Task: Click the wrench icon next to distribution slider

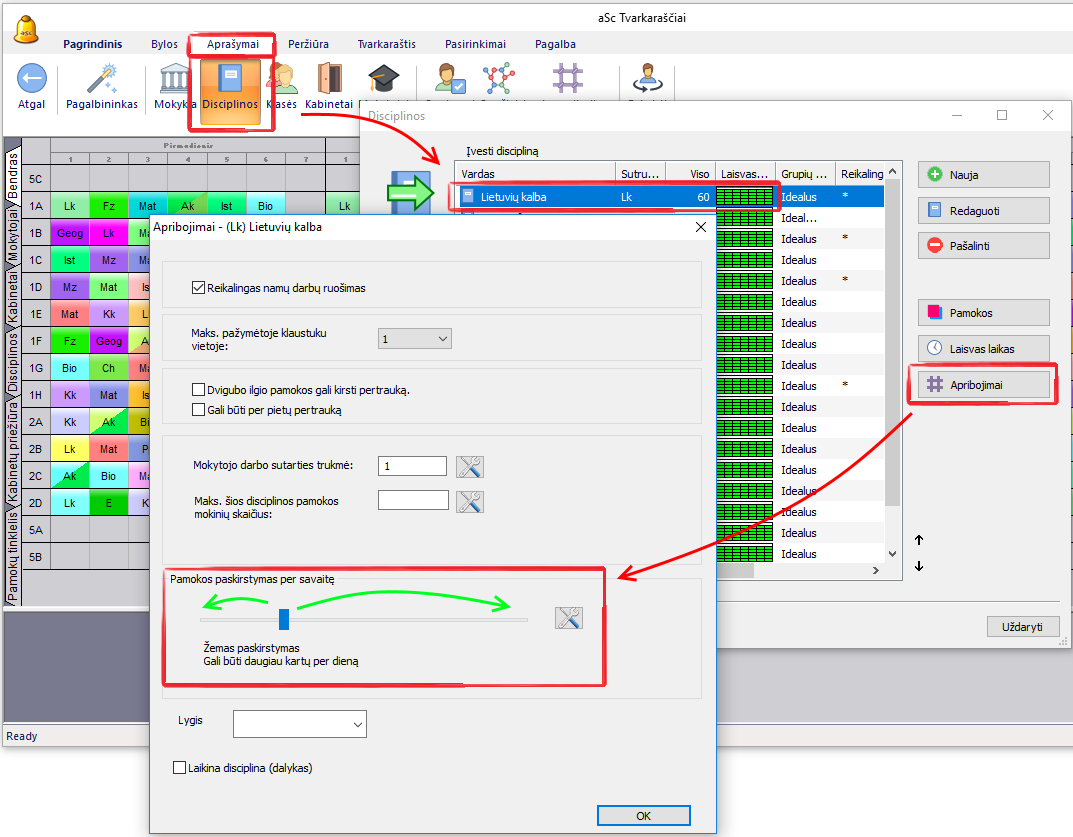Action: pos(568,618)
